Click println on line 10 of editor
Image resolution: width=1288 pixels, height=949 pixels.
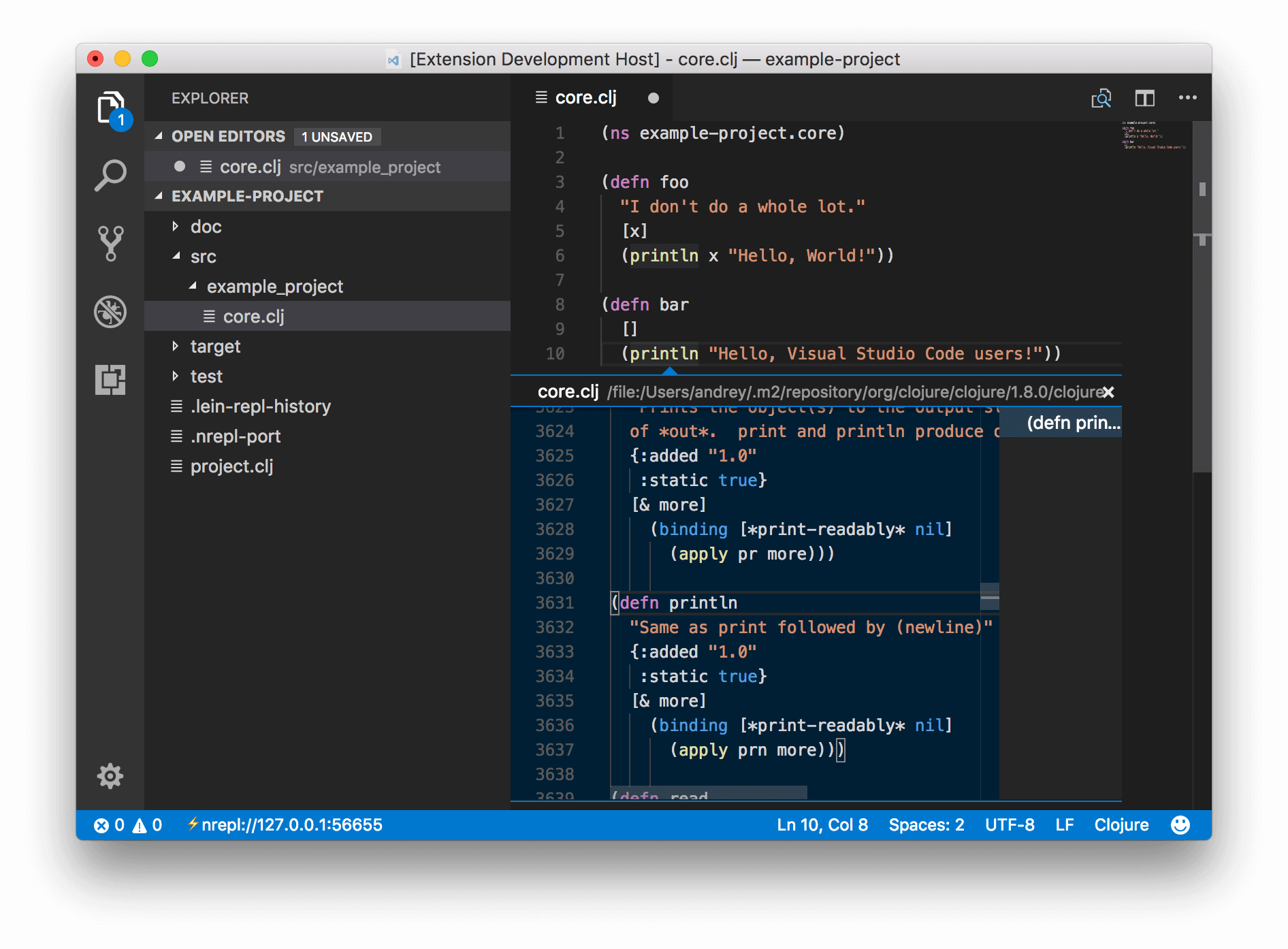click(664, 354)
